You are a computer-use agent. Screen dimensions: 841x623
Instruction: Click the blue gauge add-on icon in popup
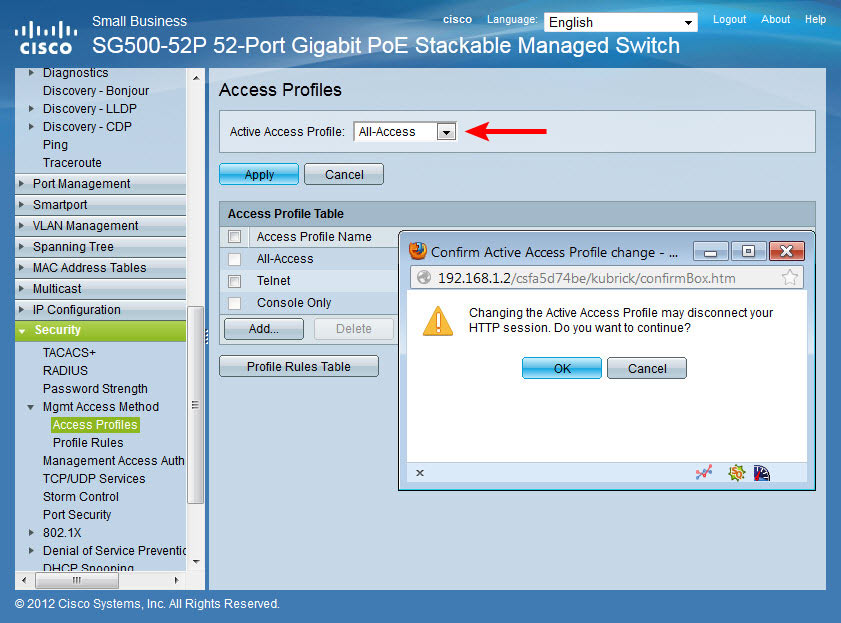tap(761, 472)
